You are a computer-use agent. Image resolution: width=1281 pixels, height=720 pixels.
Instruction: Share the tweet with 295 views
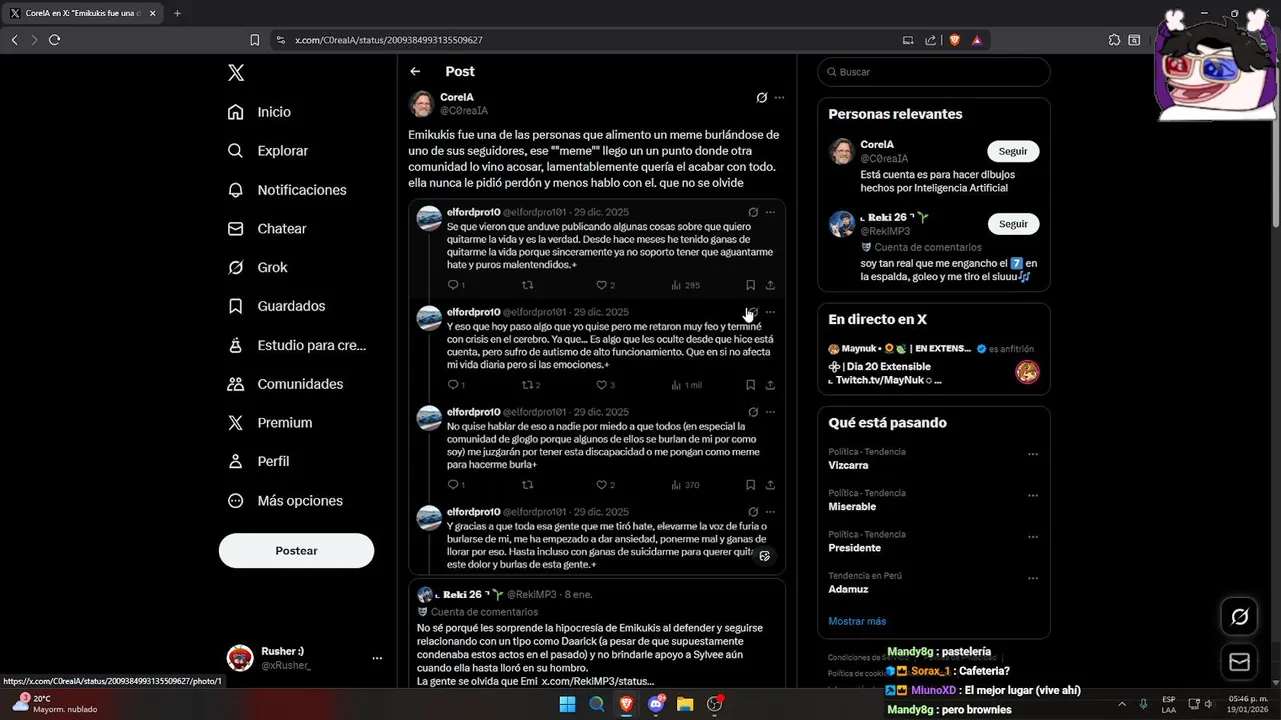pos(770,285)
